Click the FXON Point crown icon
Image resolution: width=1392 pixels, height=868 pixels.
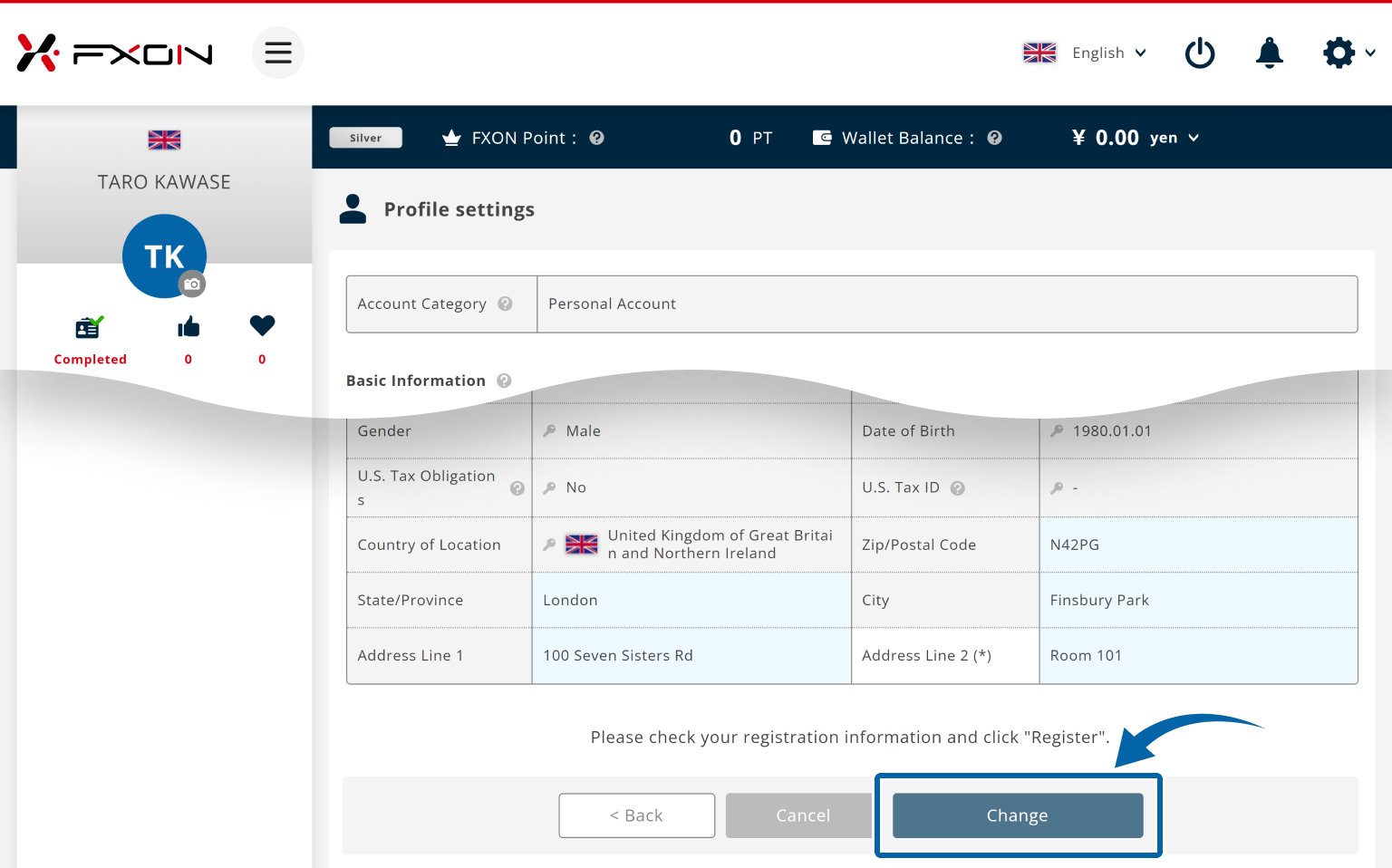coord(451,138)
